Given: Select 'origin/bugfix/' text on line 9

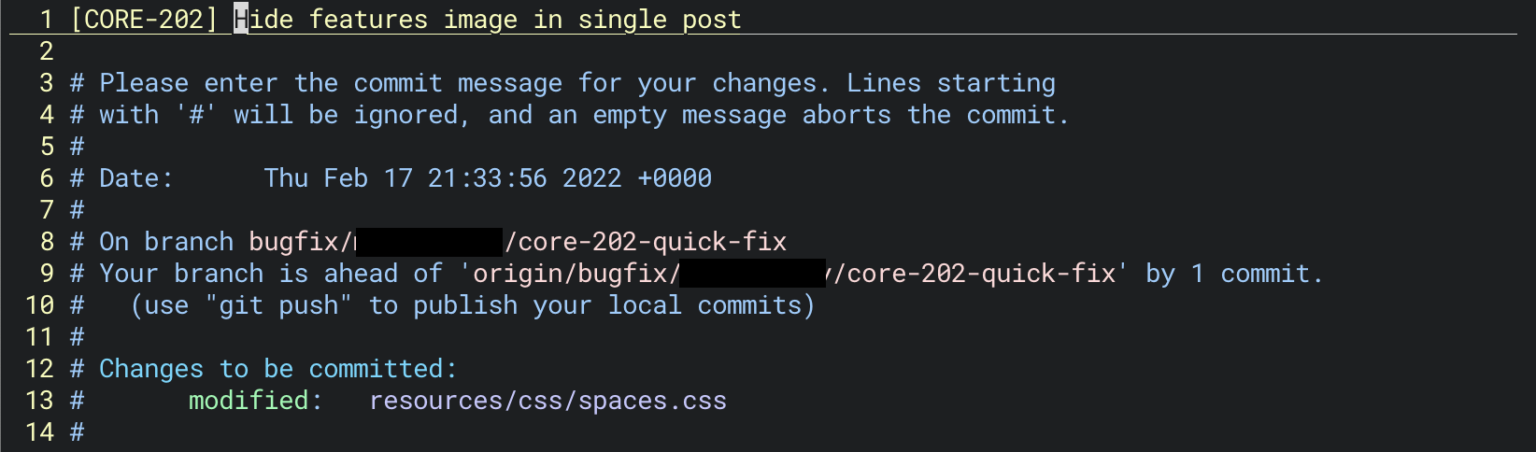Looking at the screenshot, I should tap(576, 274).
